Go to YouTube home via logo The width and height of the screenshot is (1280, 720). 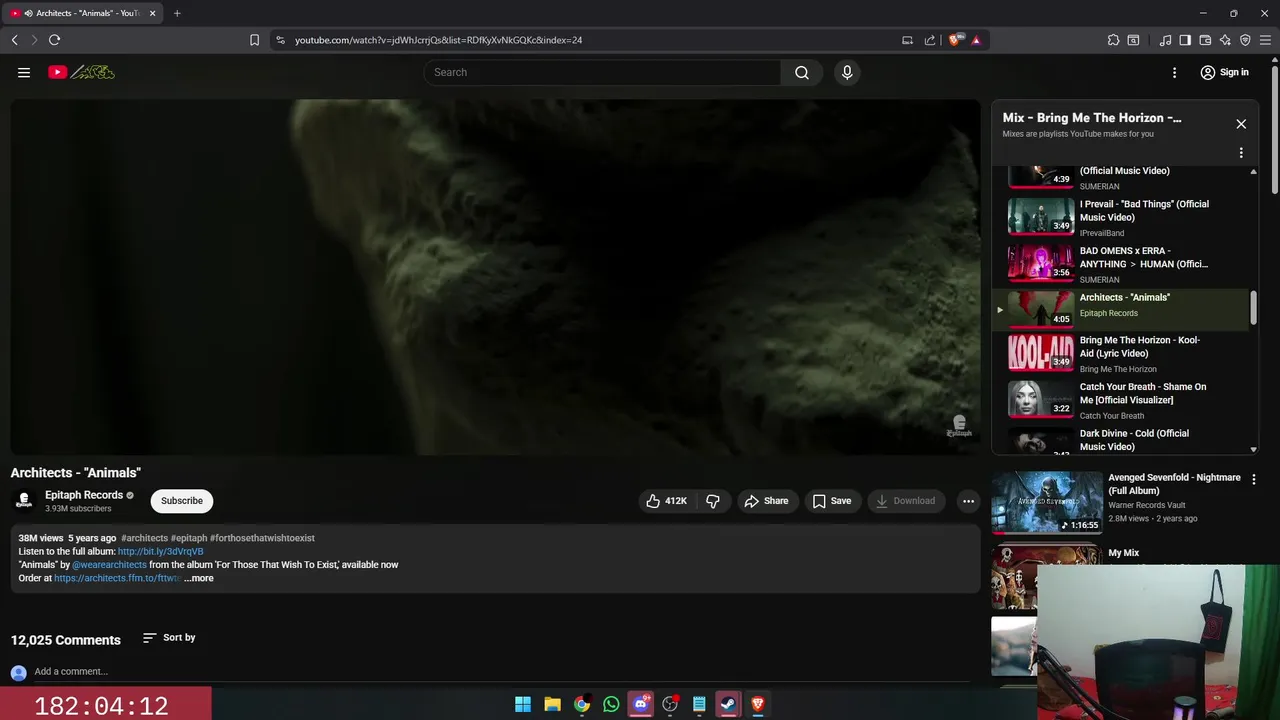pos(81,72)
